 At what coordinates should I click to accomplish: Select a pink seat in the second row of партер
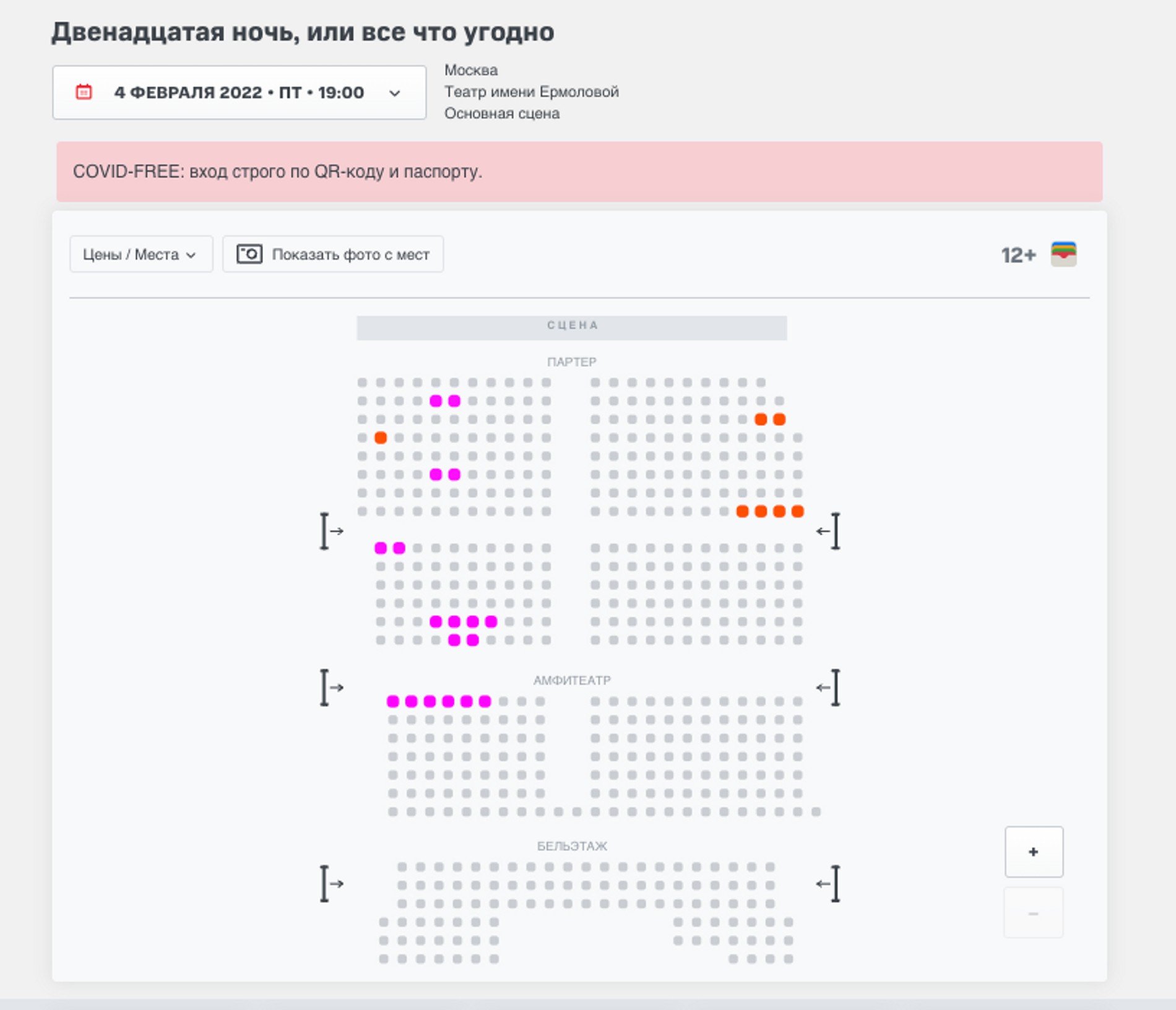436,402
